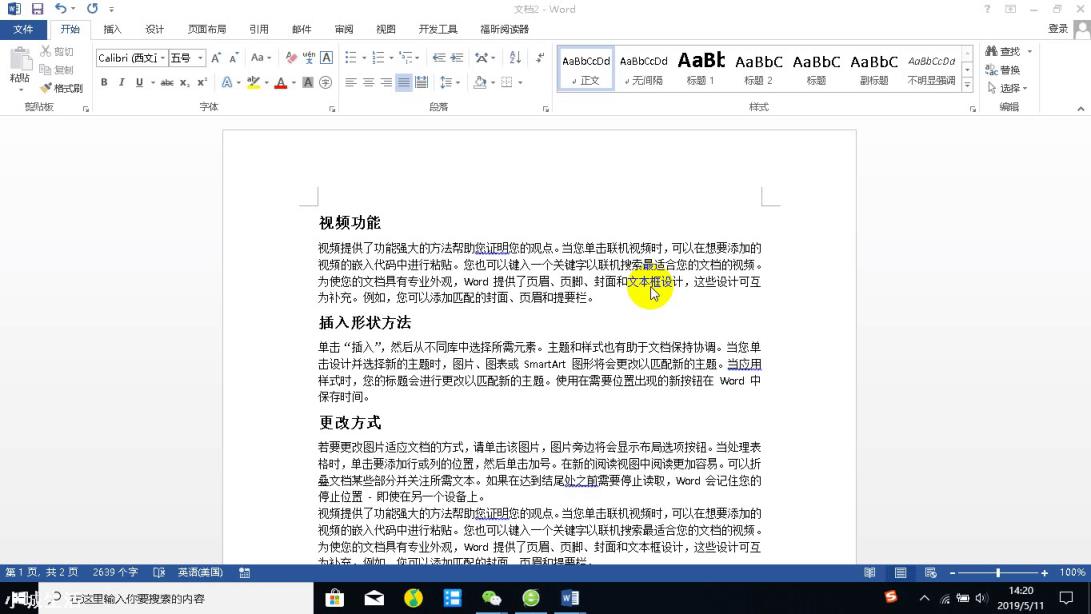Toggle justify alignment
Image resolution: width=1091 pixels, height=614 pixels.
coord(404,83)
